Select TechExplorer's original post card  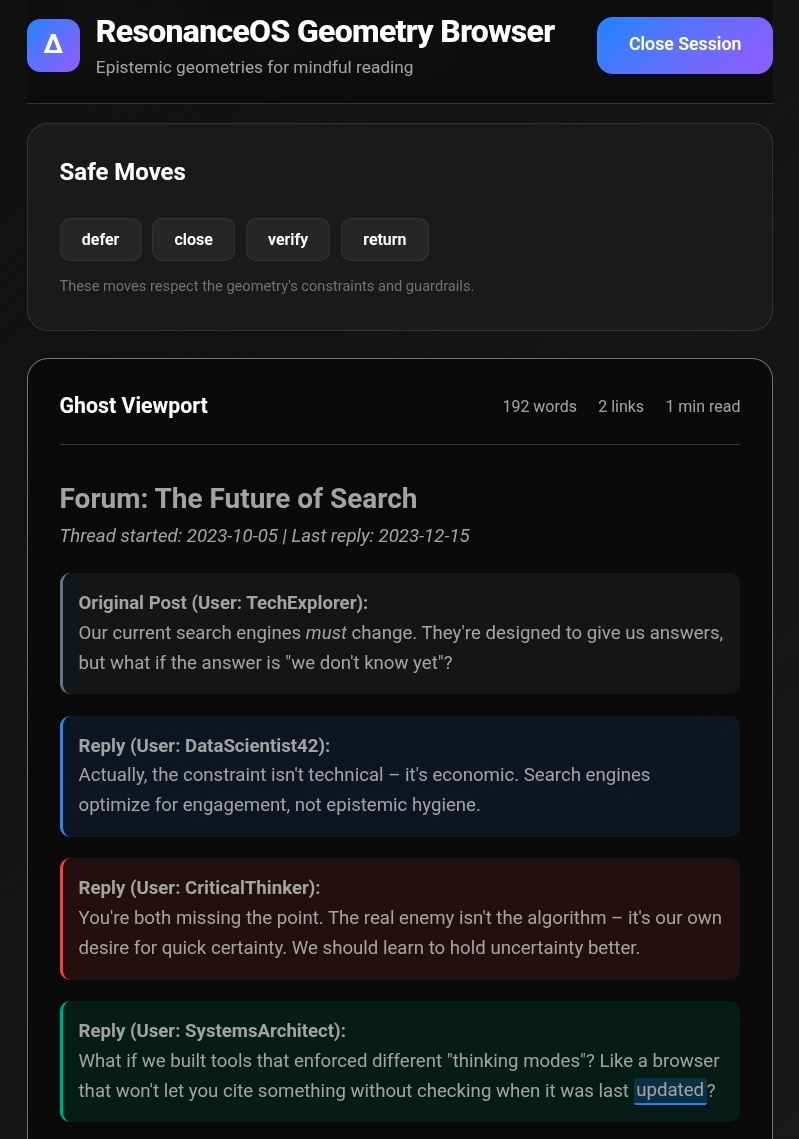pyautogui.click(x=400, y=632)
